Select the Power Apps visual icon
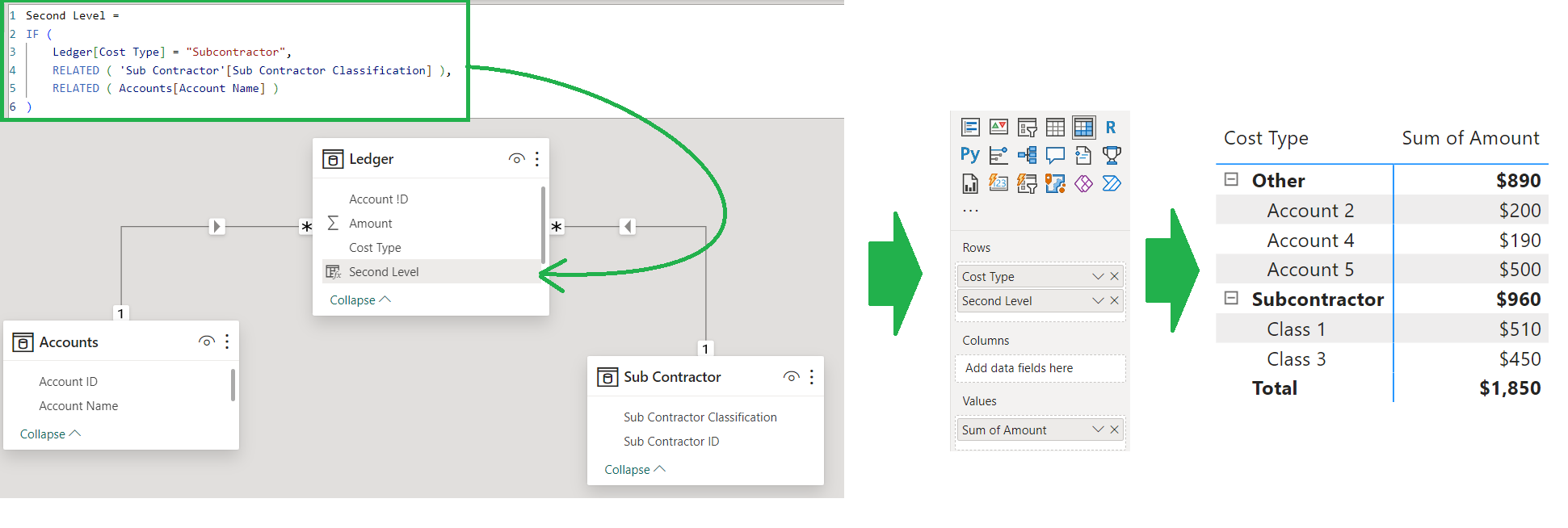The image size is (1568, 528). click(1083, 183)
